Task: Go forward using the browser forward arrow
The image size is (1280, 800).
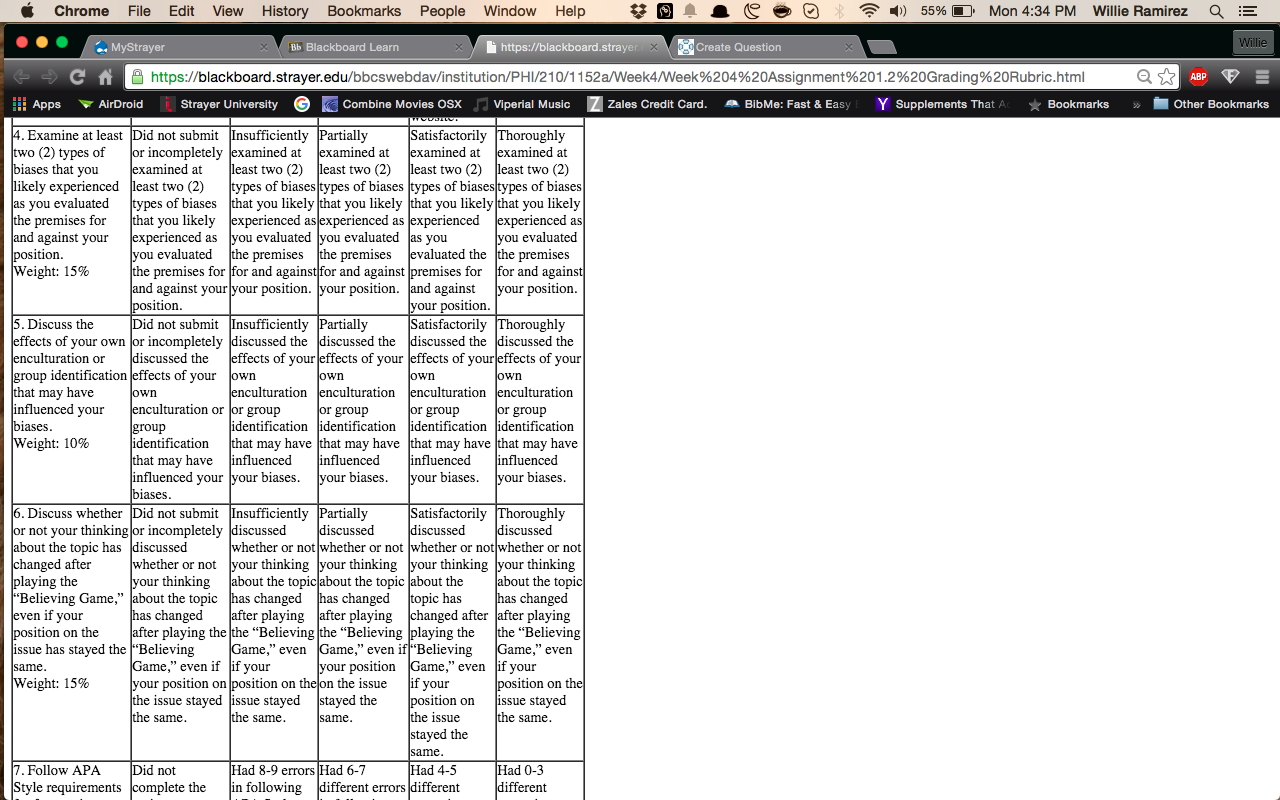Action: pyautogui.click(x=49, y=77)
